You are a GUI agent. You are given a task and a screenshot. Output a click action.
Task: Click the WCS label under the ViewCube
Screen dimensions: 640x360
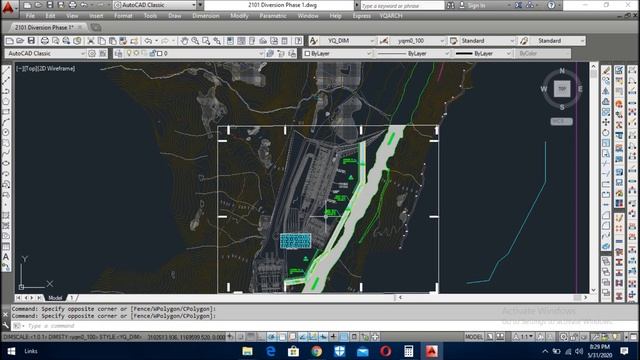pyautogui.click(x=561, y=122)
